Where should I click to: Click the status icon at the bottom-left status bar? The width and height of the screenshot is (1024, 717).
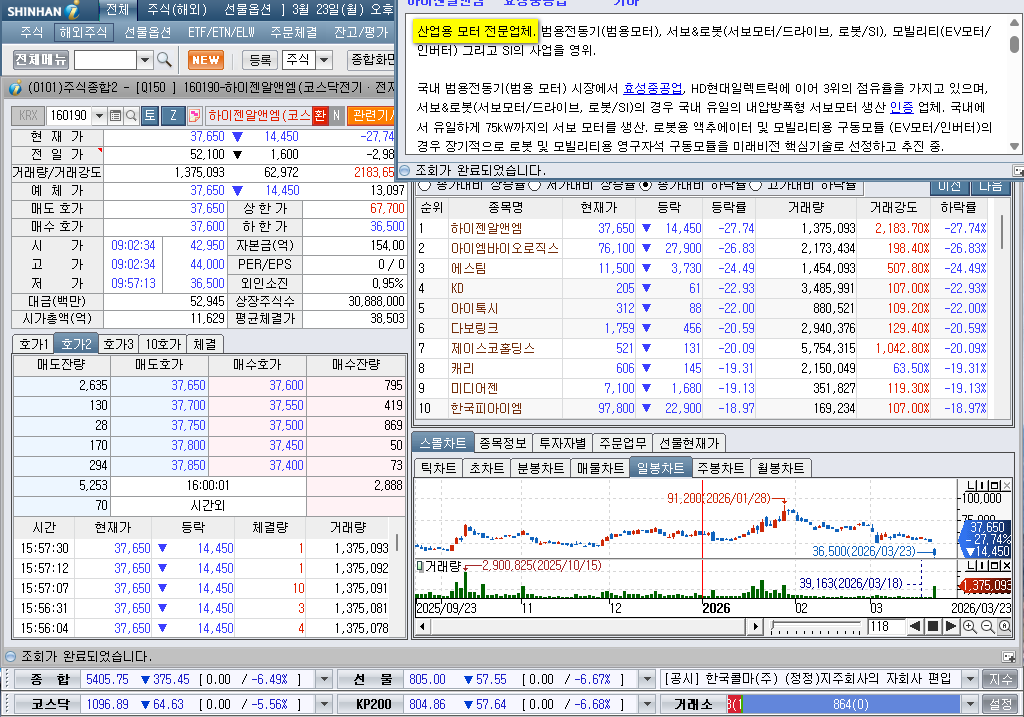click(x=10, y=656)
